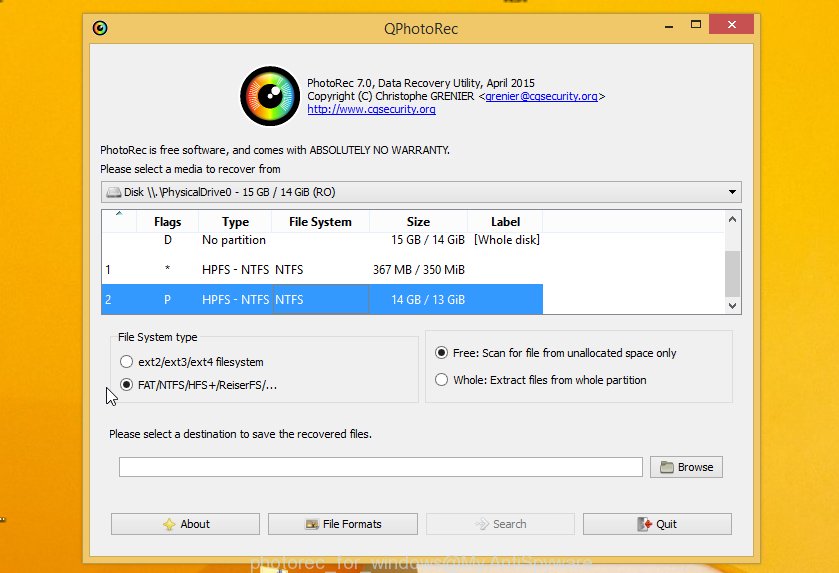Open File Formats settings
839x573 pixels.
[x=342, y=524]
